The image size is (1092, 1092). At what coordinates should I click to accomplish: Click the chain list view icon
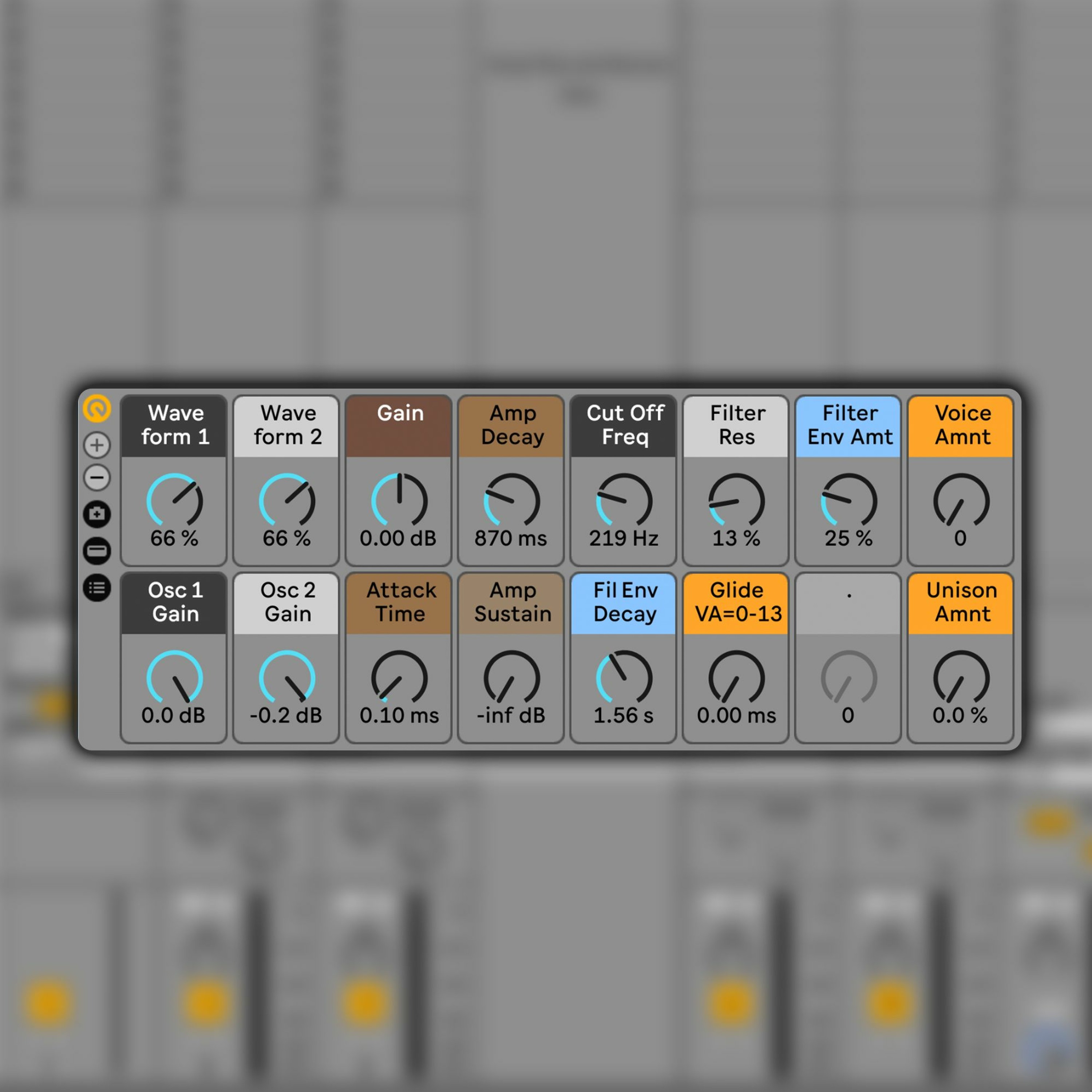97,588
